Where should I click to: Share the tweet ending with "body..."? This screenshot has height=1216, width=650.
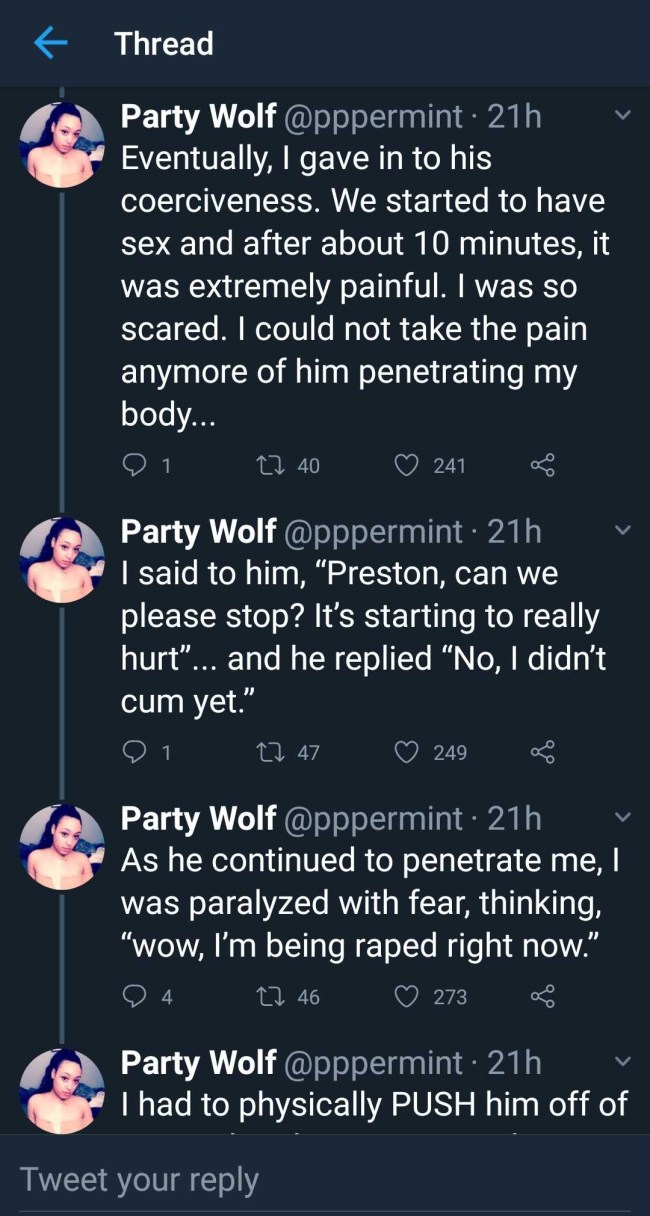click(541, 465)
